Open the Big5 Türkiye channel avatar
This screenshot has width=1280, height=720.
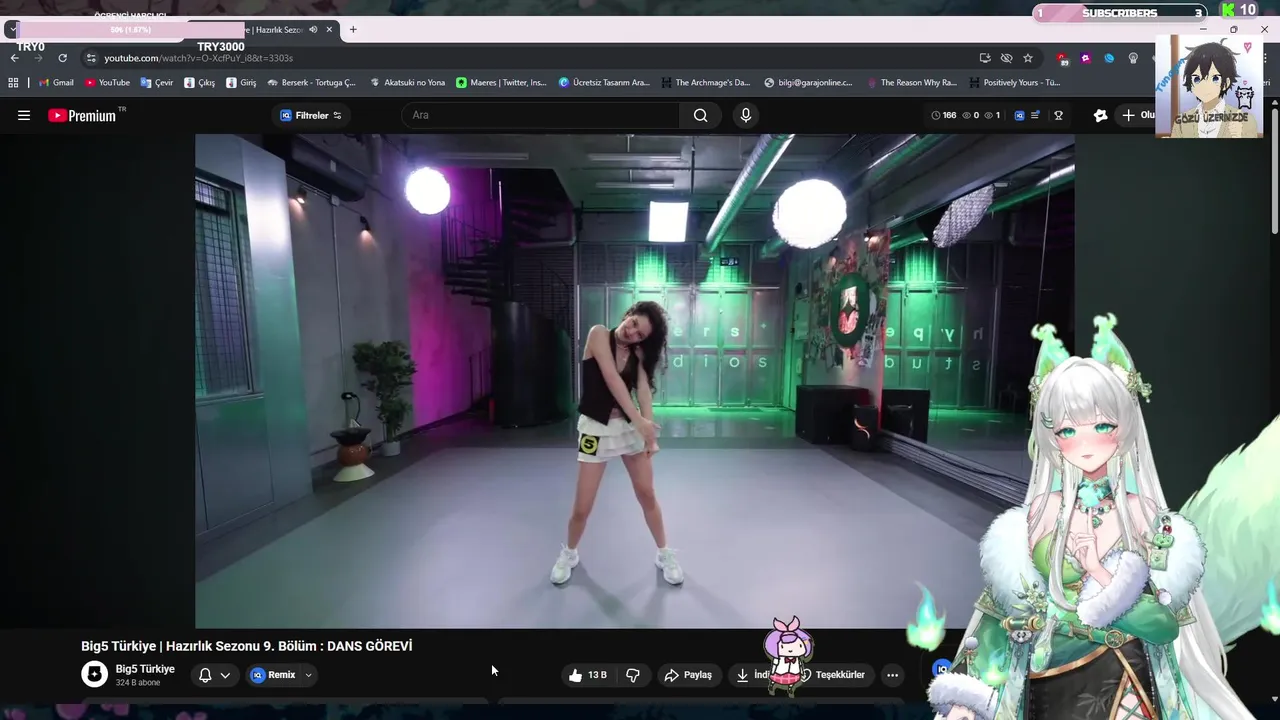94,674
